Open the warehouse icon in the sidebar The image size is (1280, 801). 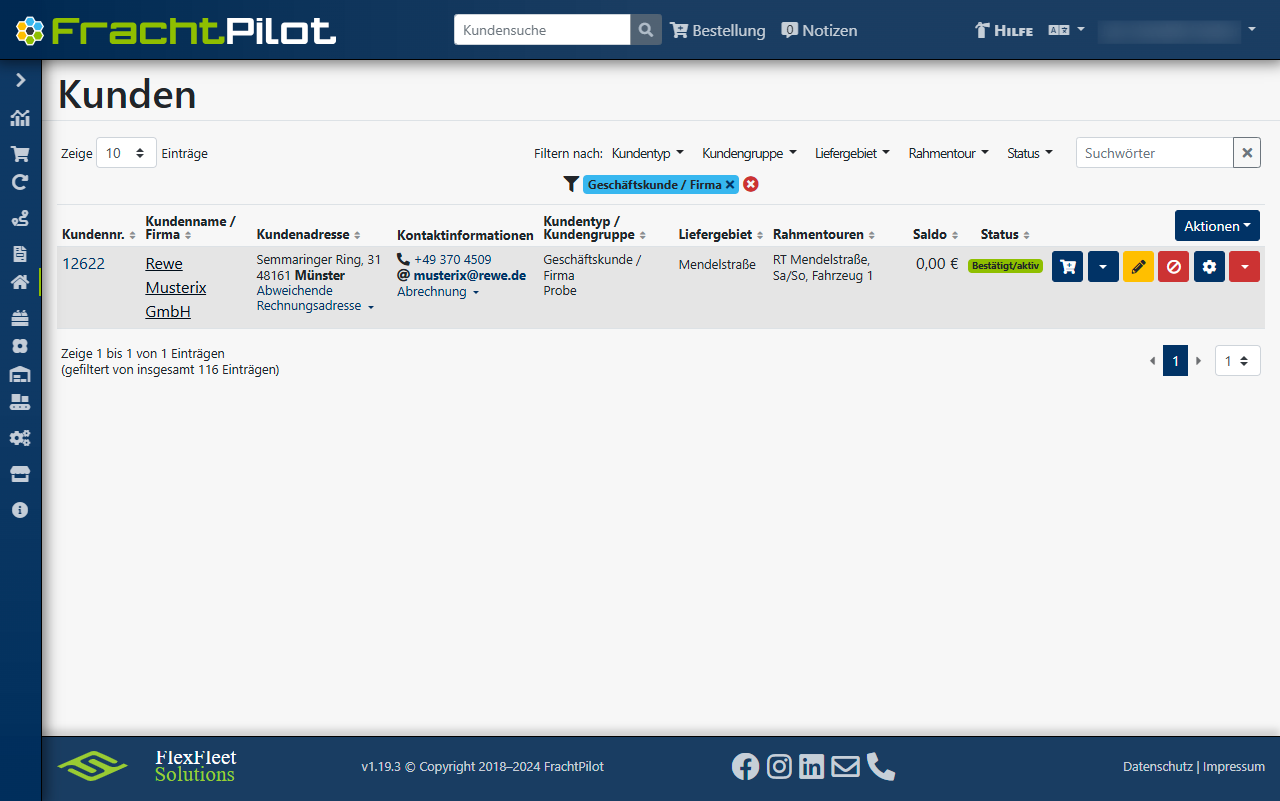tap(20, 374)
